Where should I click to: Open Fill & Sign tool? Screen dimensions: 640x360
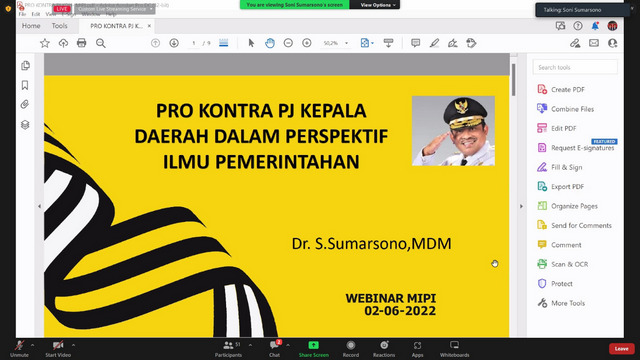pyautogui.click(x=560, y=167)
